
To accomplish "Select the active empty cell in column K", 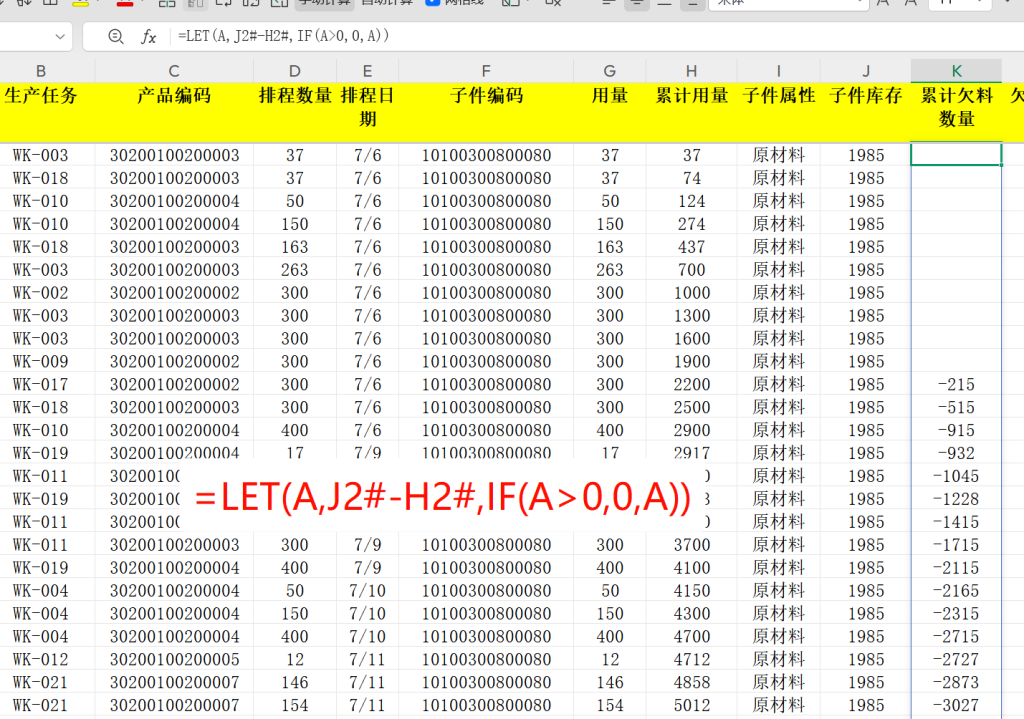I will click(x=956, y=155).
